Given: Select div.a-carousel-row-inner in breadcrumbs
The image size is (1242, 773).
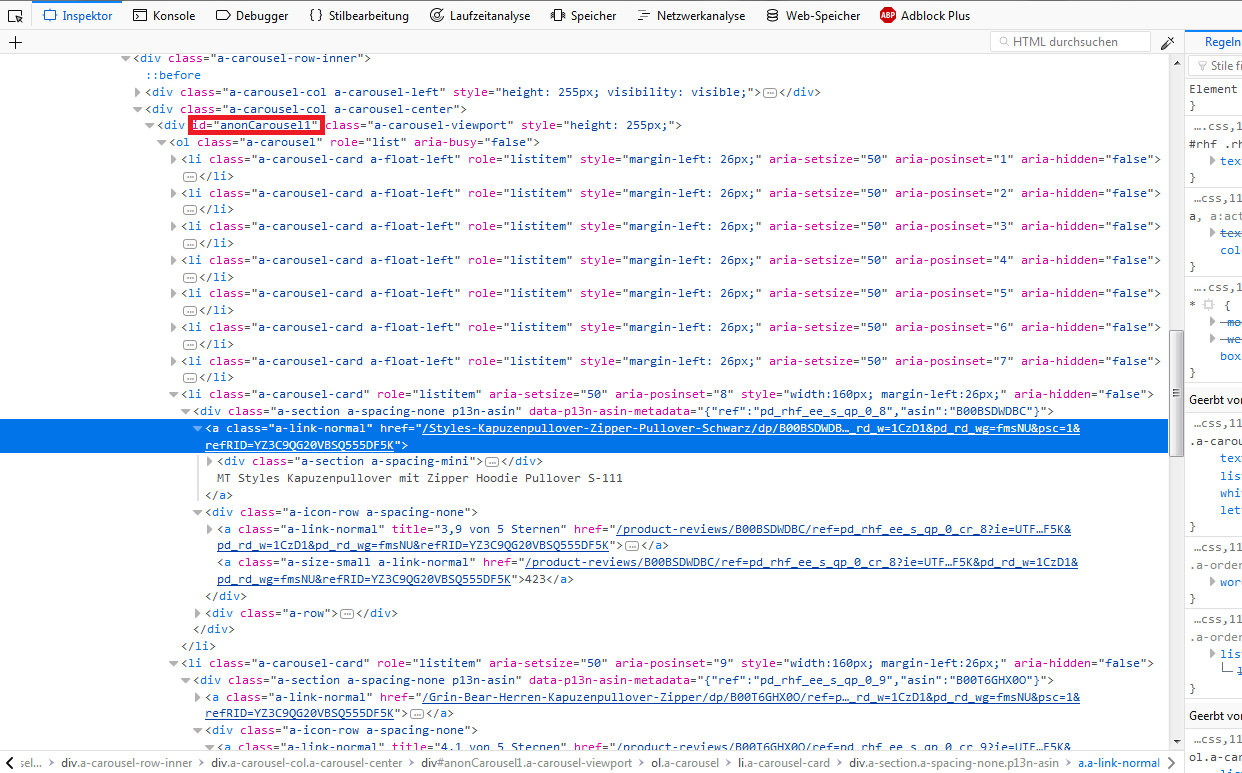Looking at the screenshot, I should coord(126,763).
